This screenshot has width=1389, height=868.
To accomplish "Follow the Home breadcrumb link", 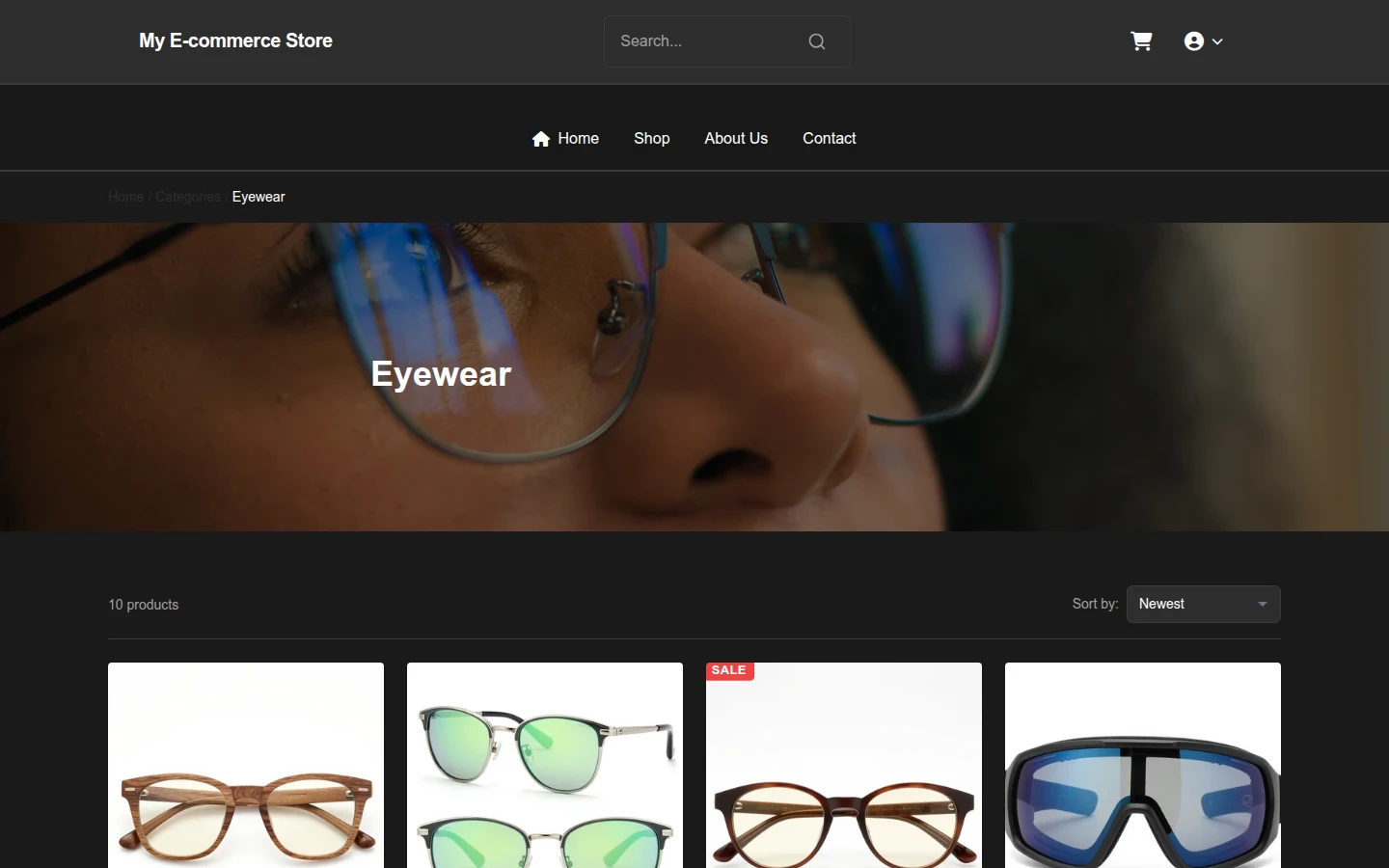I will point(125,197).
